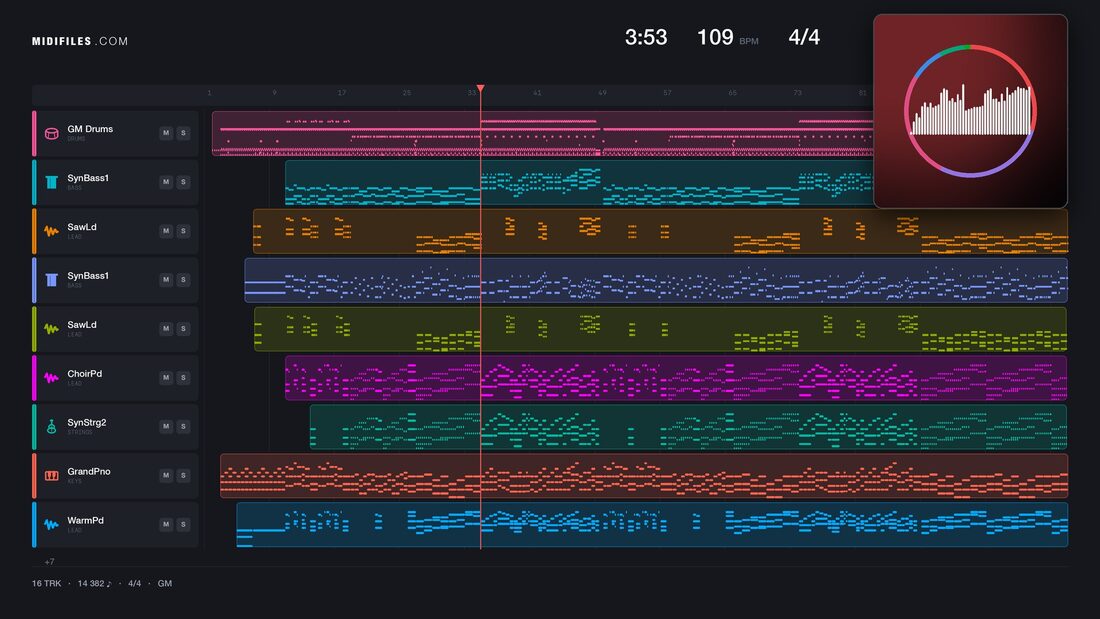The height and width of the screenshot is (619, 1100).
Task: Click the GrandPno piano keys icon
Action: (x=51, y=476)
